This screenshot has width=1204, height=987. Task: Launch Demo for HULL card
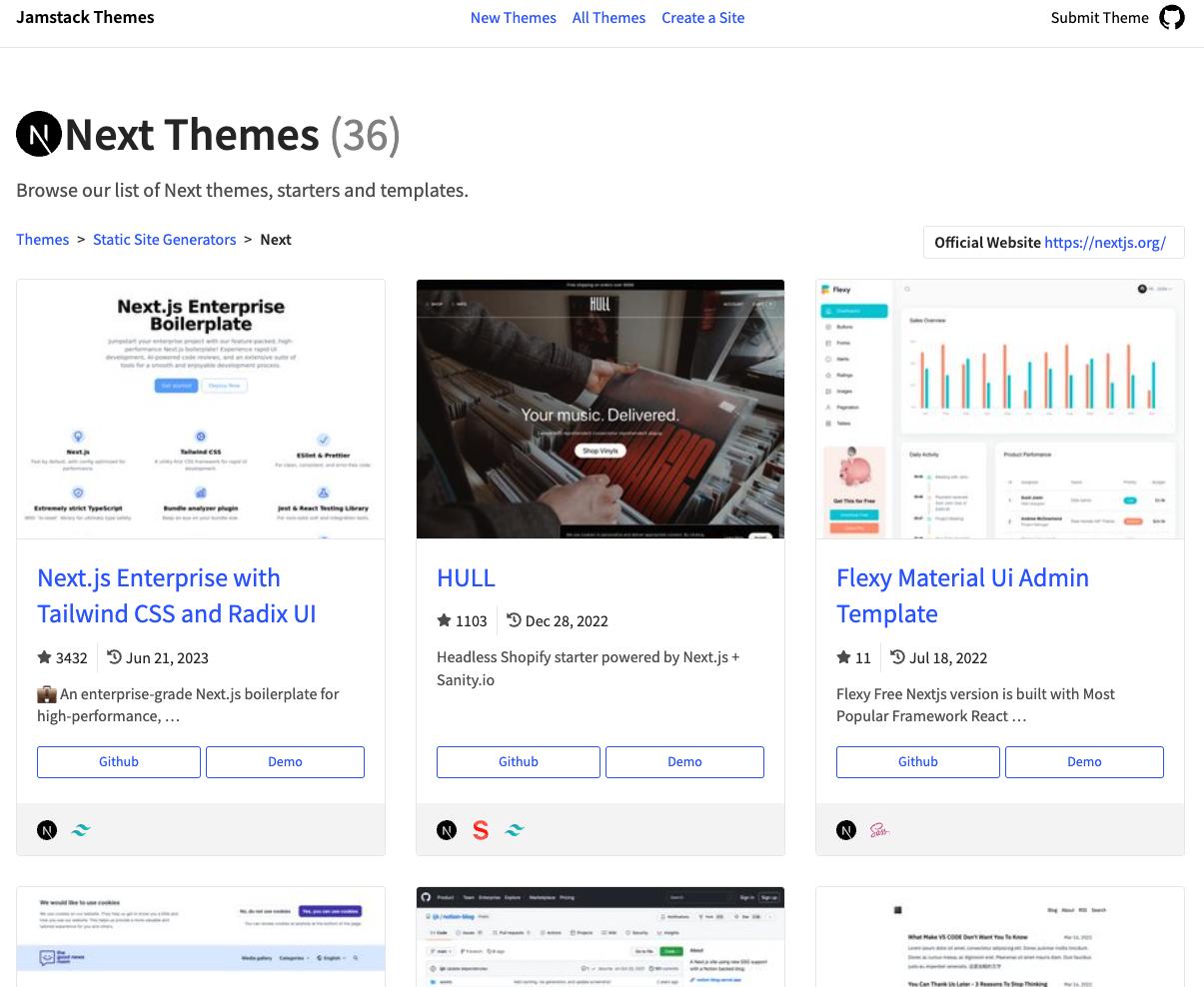[684, 761]
